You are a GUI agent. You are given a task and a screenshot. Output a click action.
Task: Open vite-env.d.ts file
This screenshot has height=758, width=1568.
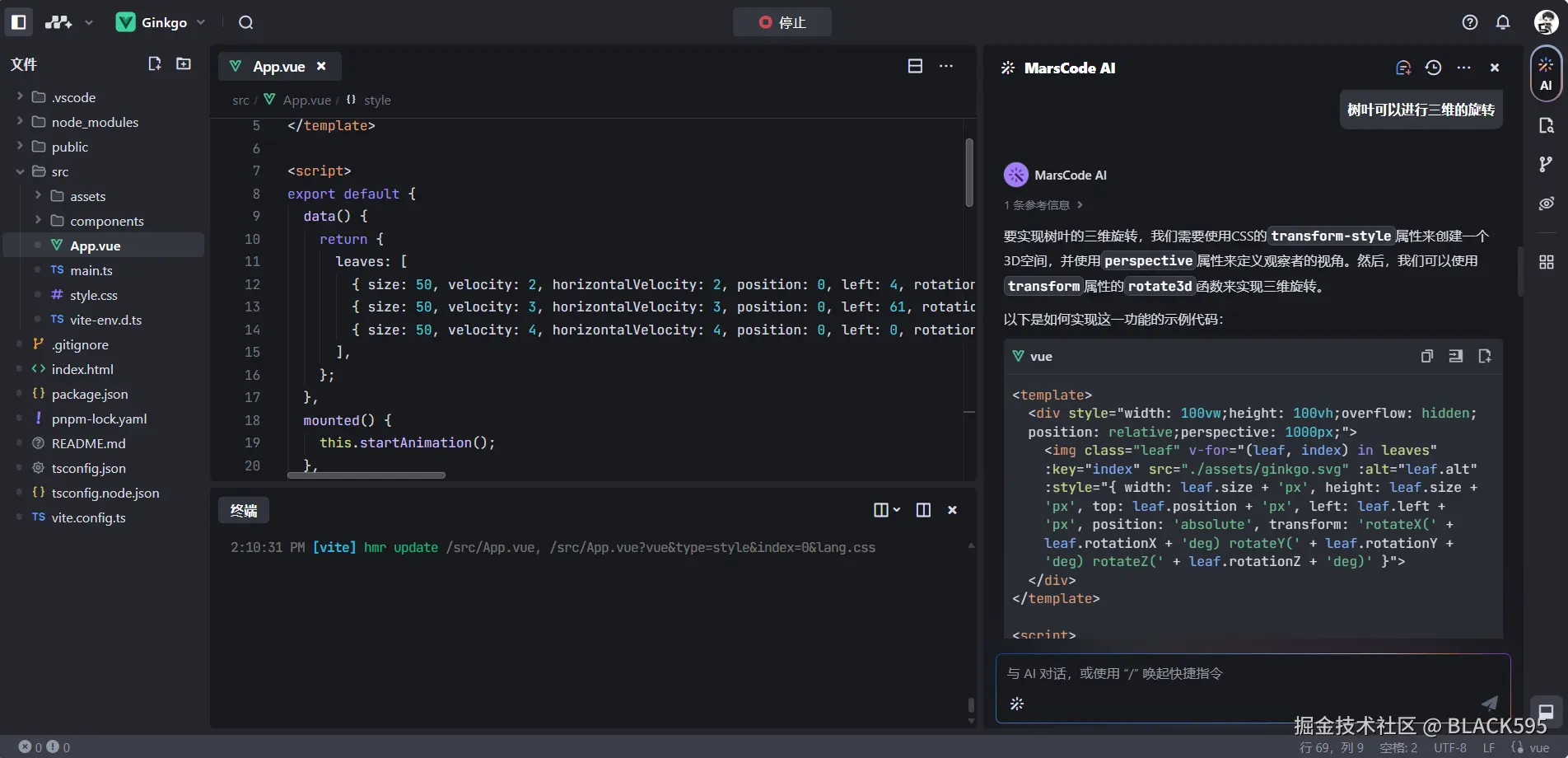(x=104, y=320)
